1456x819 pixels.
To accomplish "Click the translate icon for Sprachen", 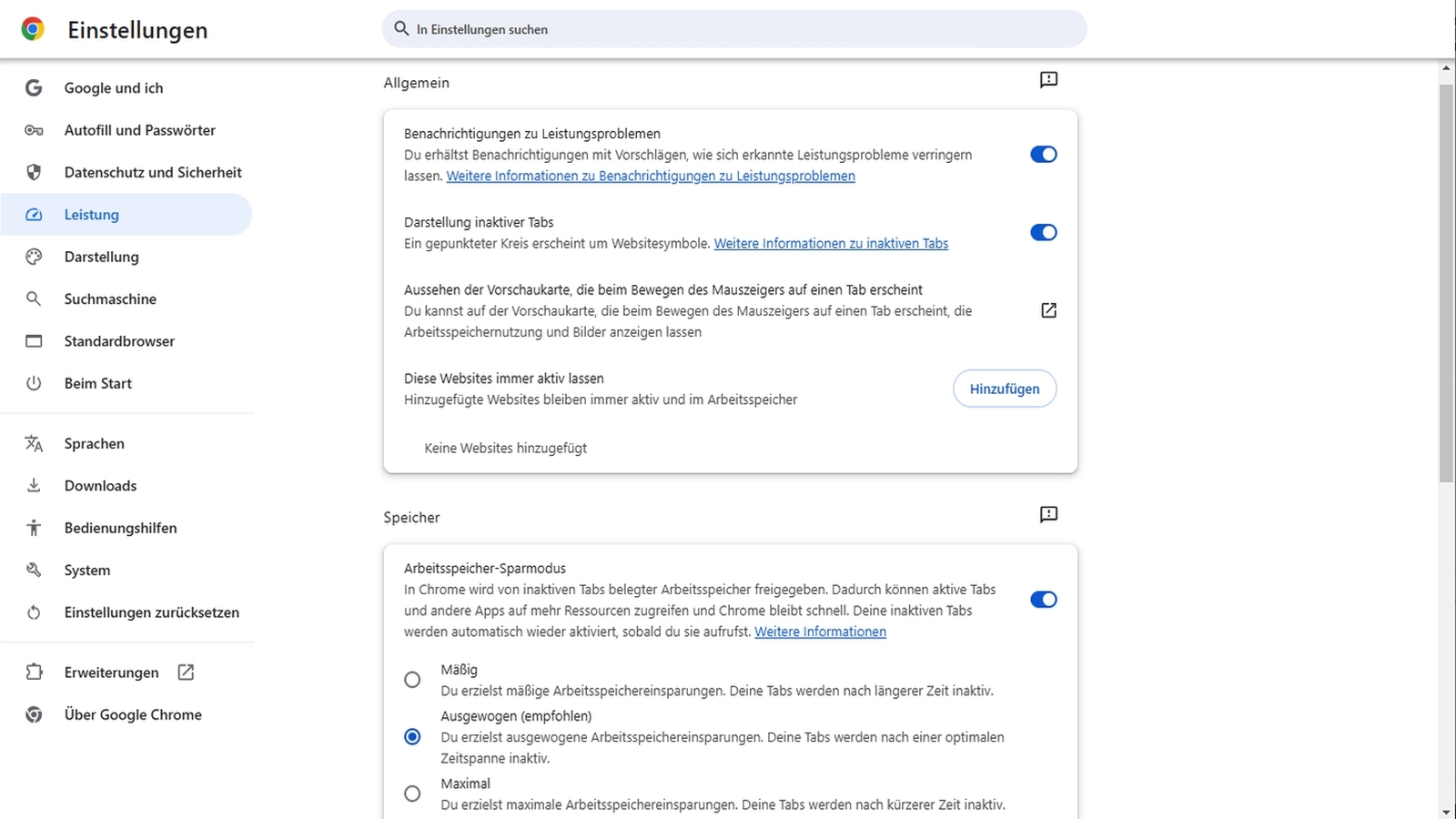I will [x=34, y=443].
